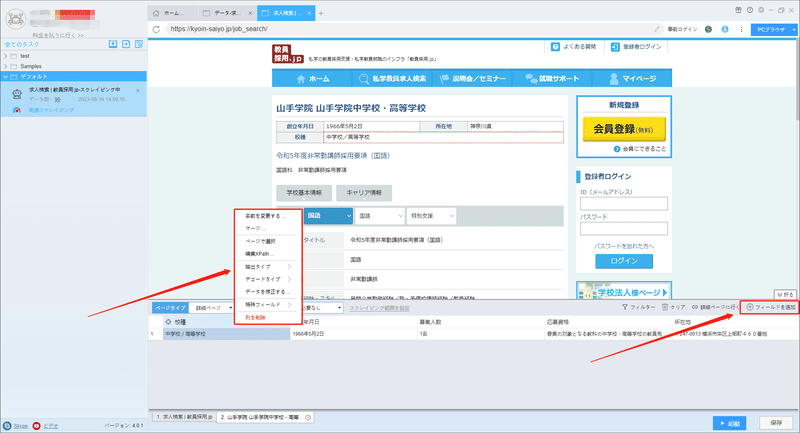Expand the test folder

click(x=6, y=56)
